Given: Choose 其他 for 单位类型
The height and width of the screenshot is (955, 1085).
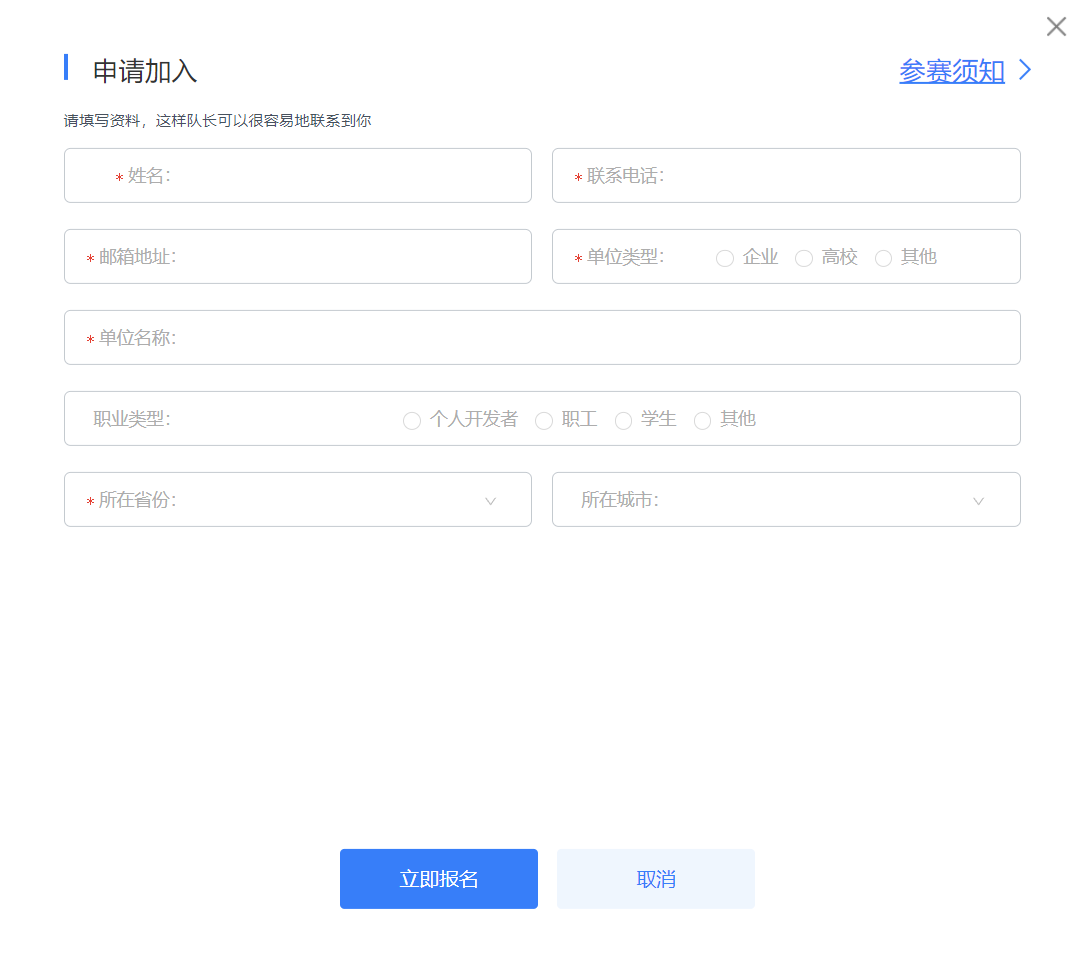Looking at the screenshot, I should coord(883,258).
